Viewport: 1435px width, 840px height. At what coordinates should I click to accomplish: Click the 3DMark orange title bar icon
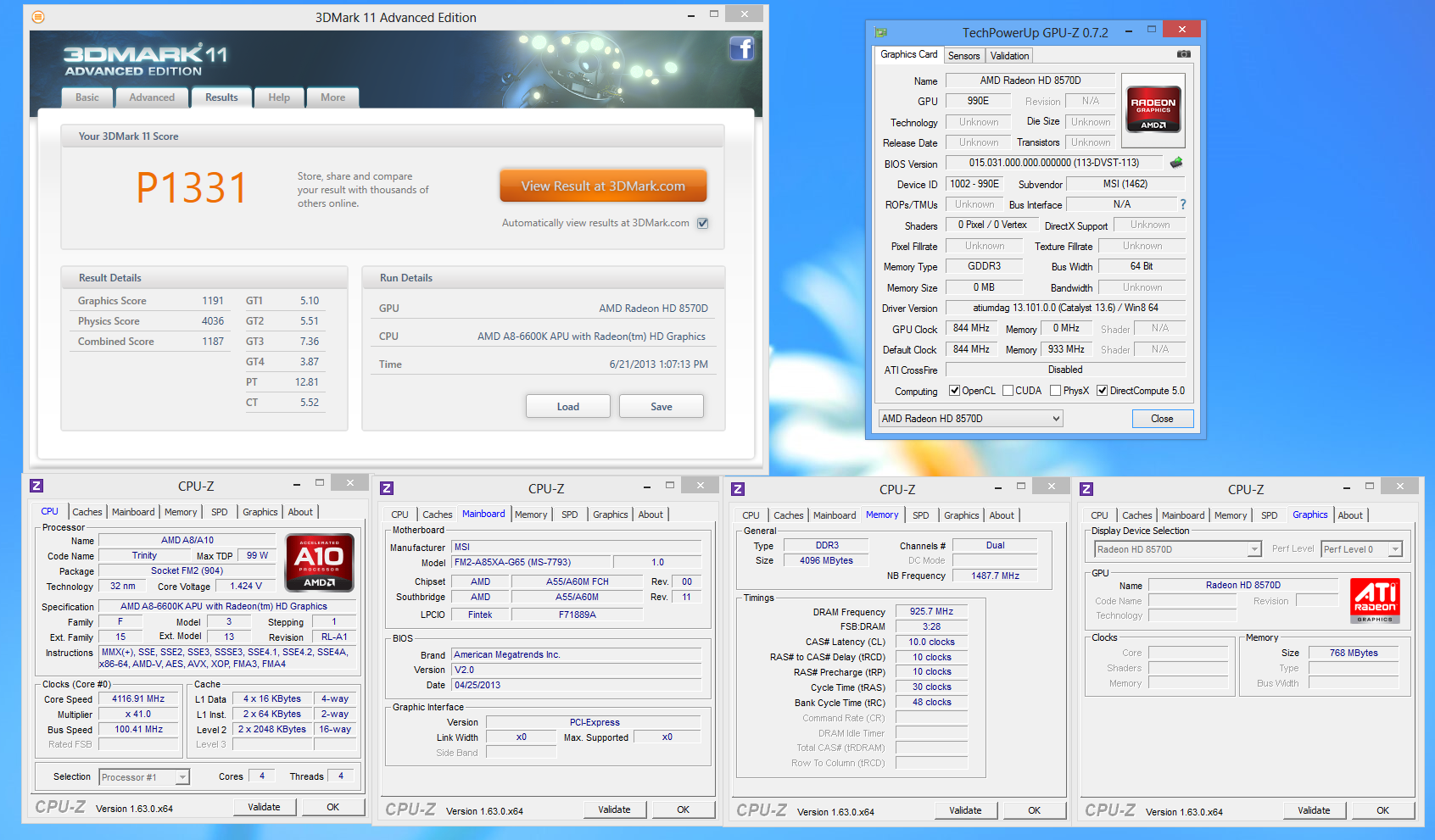coord(38,17)
